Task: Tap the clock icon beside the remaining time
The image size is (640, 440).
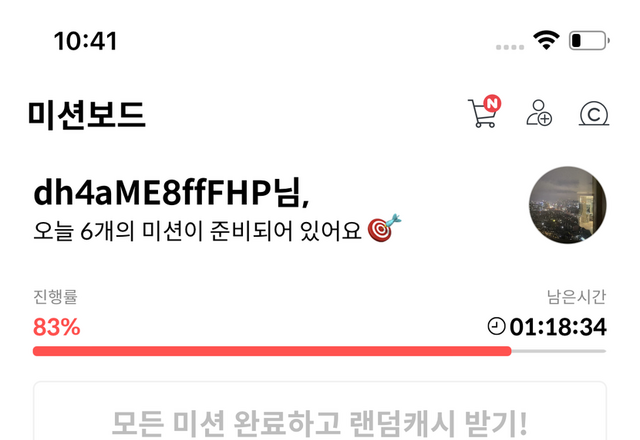Action: tap(496, 327)
